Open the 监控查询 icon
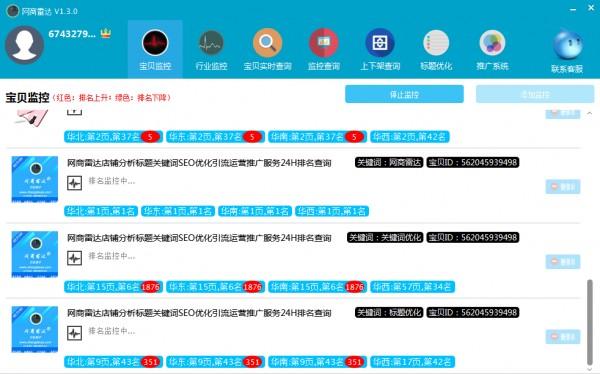The height and width of the screenshot is (374, 600). [x=324, y=43]
